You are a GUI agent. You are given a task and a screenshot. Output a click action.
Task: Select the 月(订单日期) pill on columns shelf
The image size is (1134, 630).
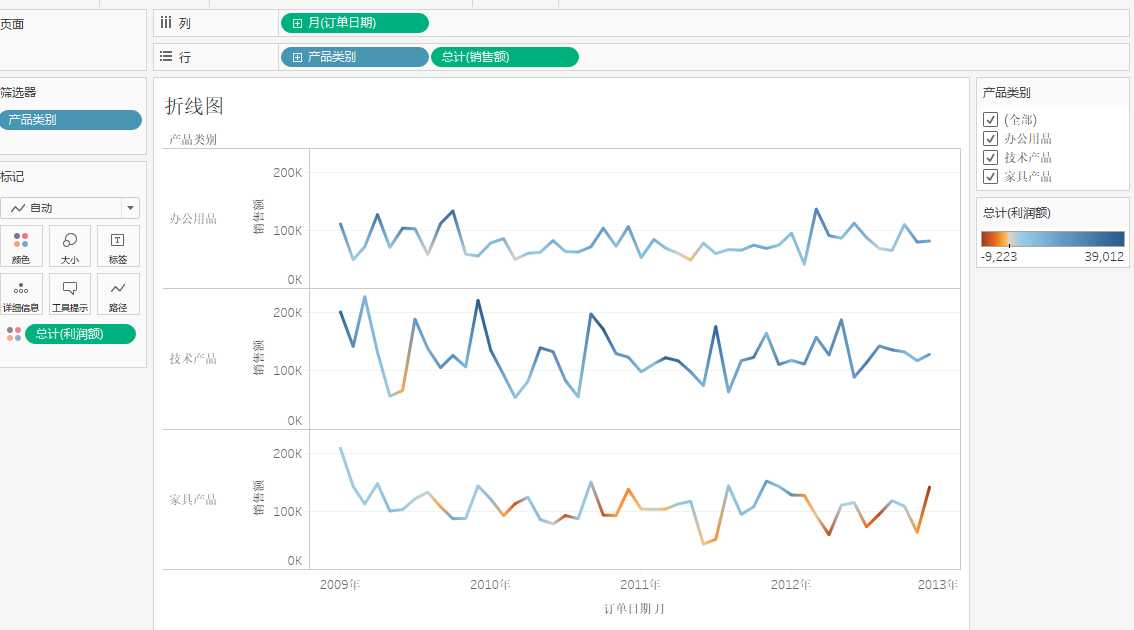354,23
